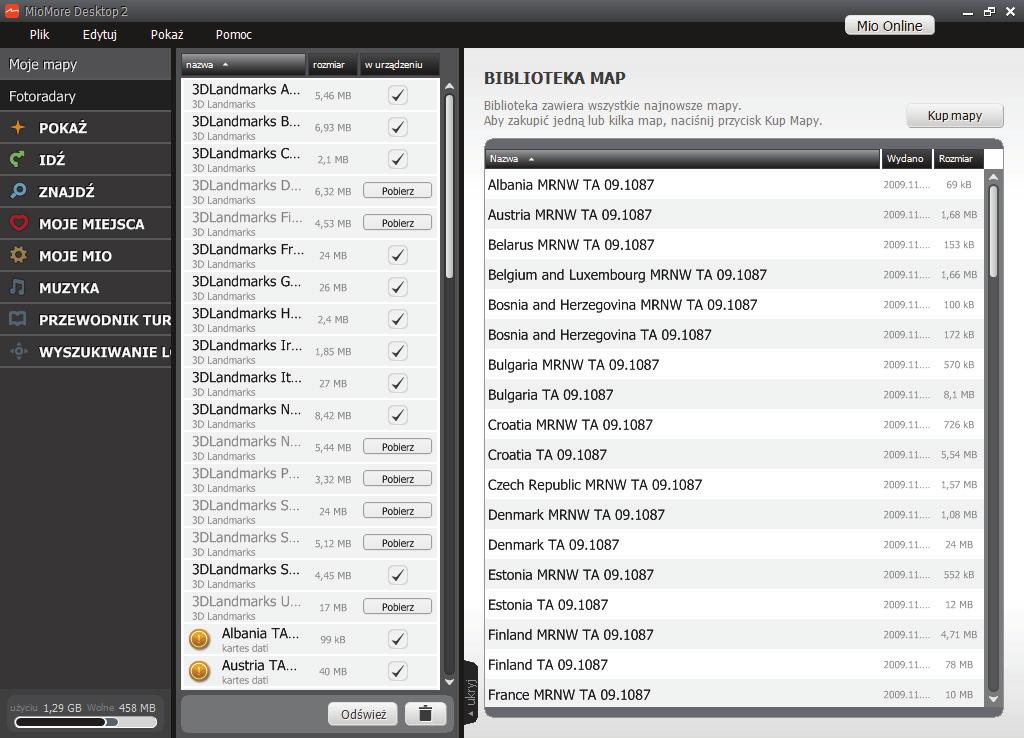1024x738 pixels.
Task: Download 3DLandmarks U... with Pobierz
Action: [398, 607]
